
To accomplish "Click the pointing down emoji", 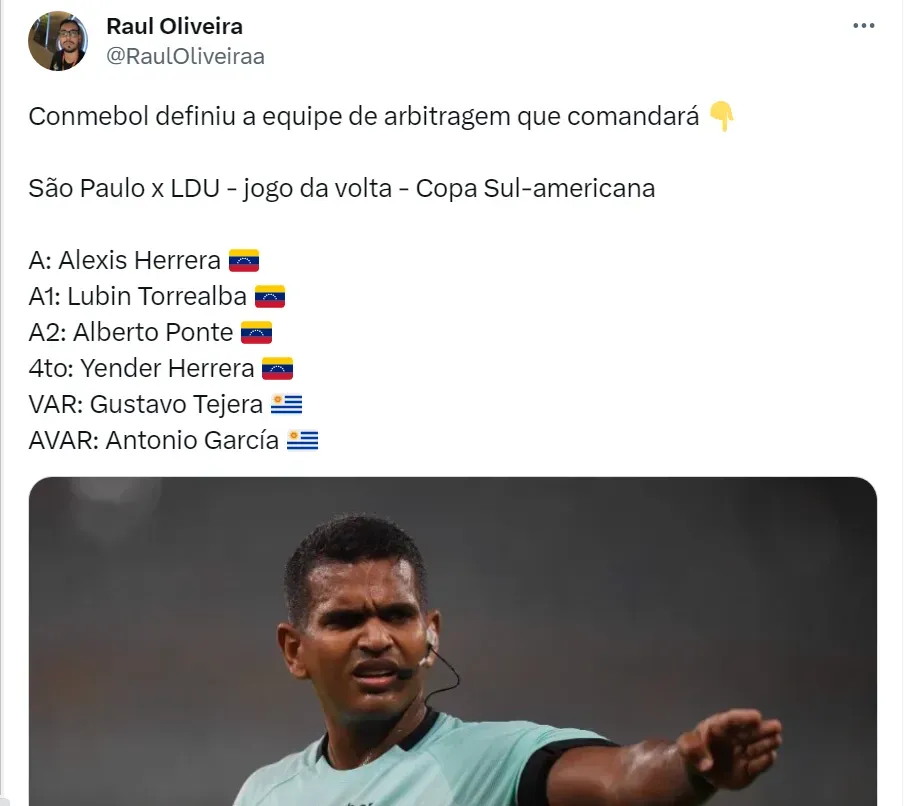I will click(x=721, y=118).
